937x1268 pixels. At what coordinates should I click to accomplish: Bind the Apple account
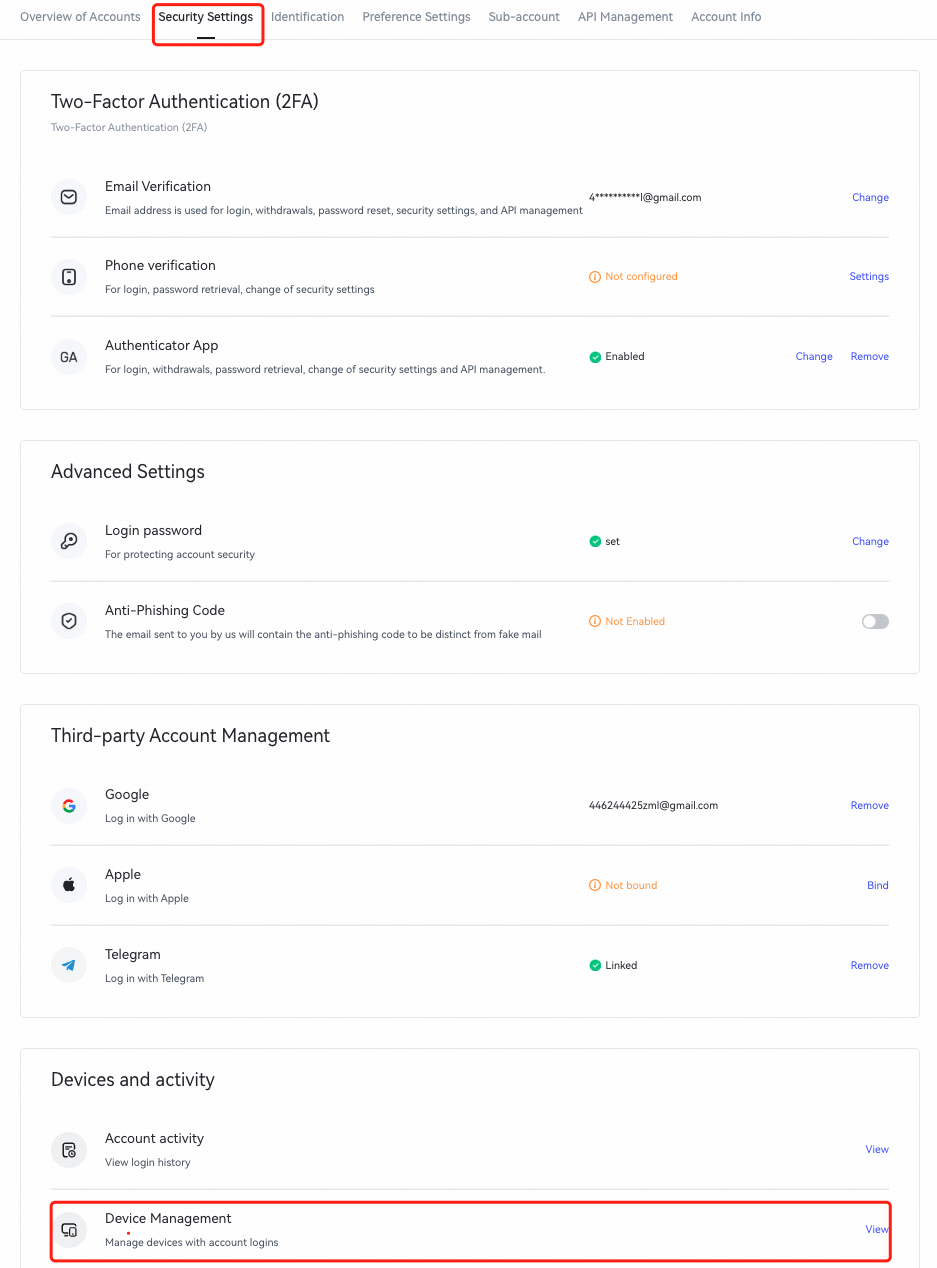tap(877, 885)
